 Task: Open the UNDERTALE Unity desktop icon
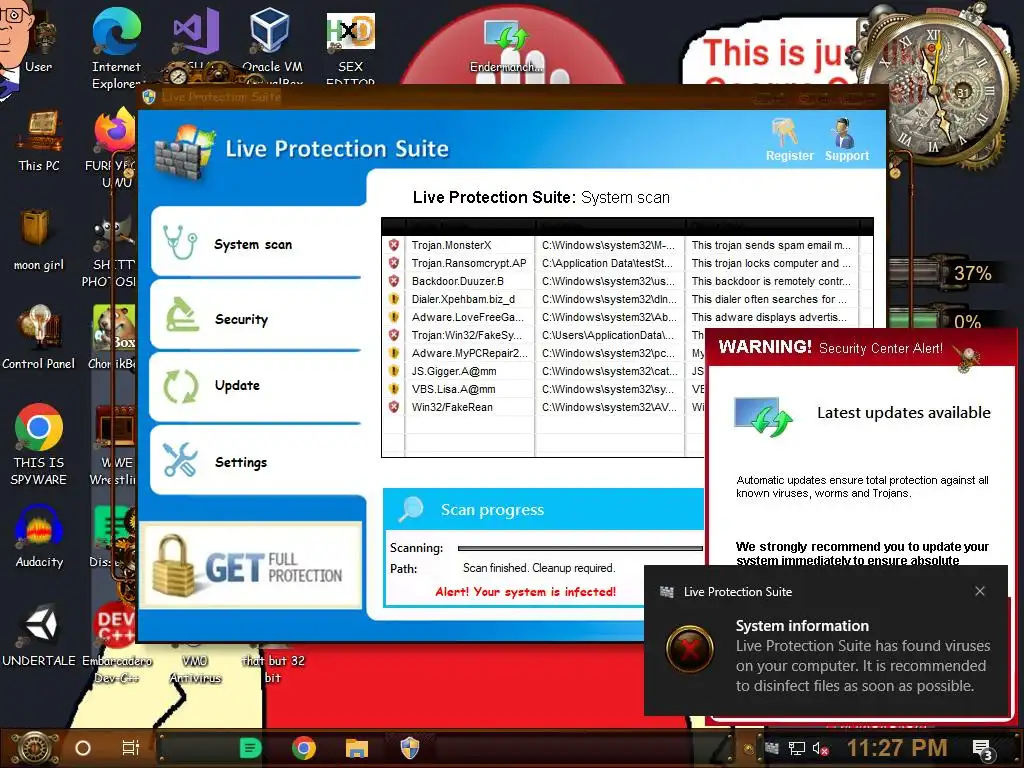[39, 635]
